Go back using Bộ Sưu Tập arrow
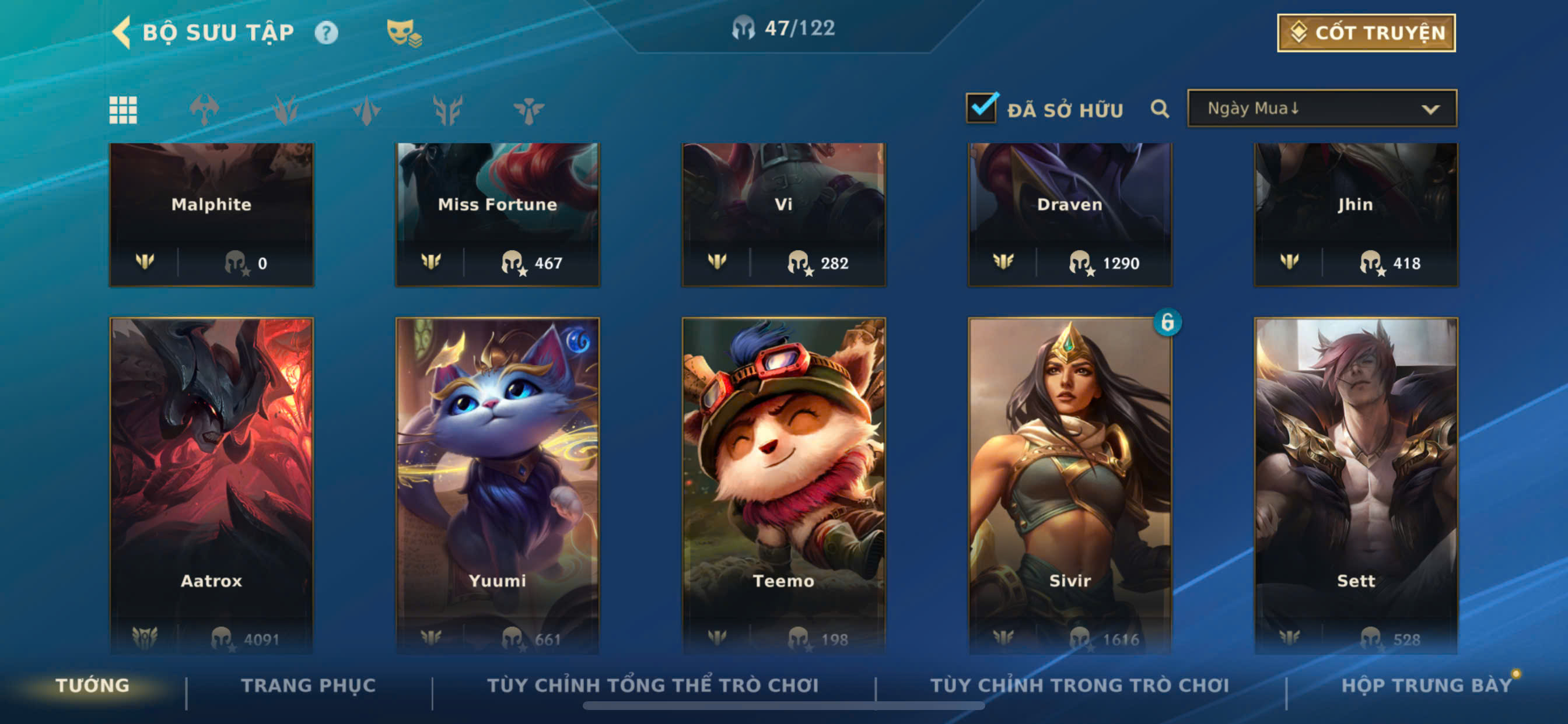This screenshot has height=724, width=1568. pos(122,32)
